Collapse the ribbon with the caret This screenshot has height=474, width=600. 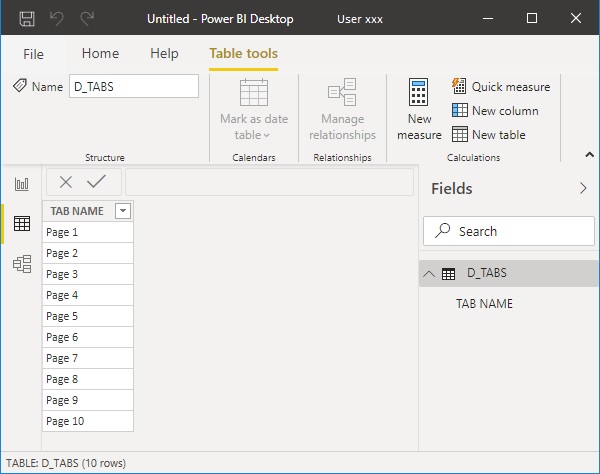tap(589, 155)
